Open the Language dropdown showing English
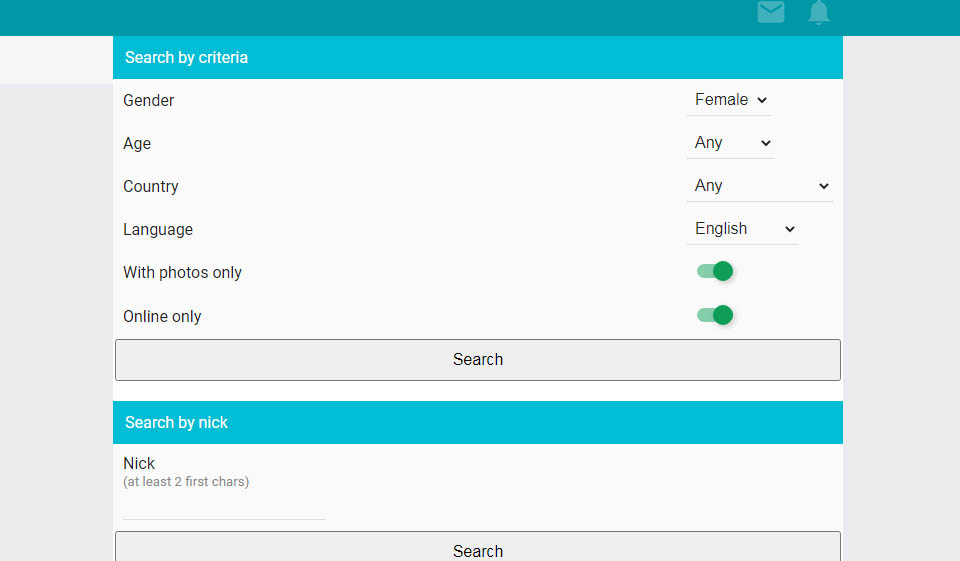Screen dimensions: 960x561 click(744, 229)
